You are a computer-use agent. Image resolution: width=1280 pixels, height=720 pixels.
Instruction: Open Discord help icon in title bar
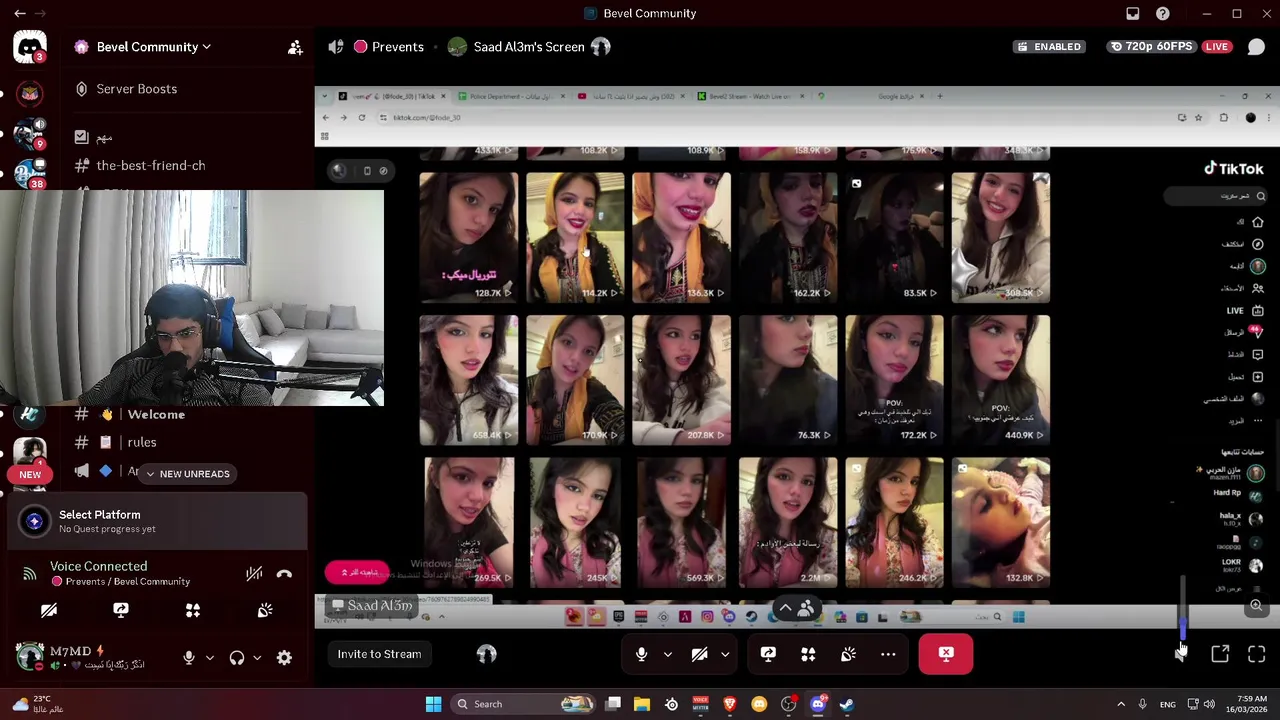tap(1163, 13)
